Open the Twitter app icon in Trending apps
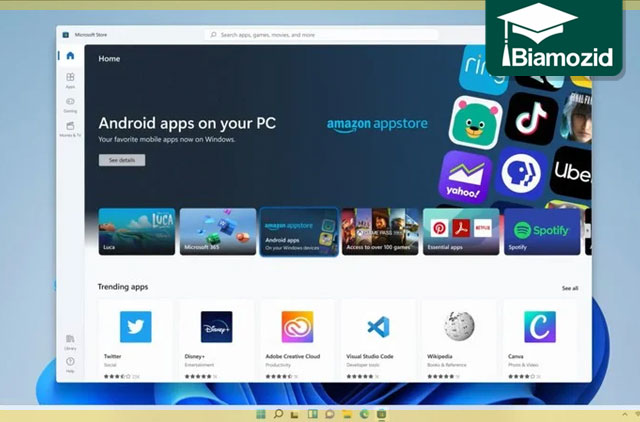This screenshot has height=422, width=640. [136, 326]
